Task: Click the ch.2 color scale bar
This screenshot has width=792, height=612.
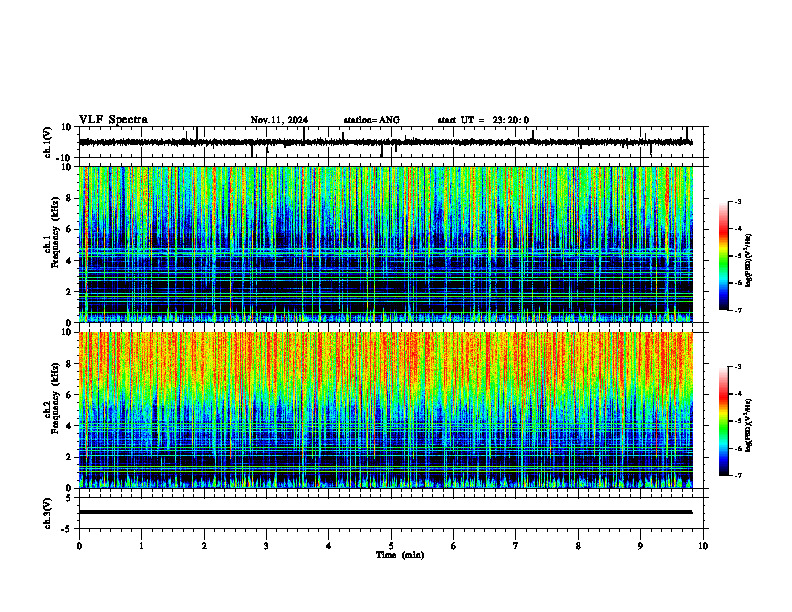Action: (x=723, y=421)
